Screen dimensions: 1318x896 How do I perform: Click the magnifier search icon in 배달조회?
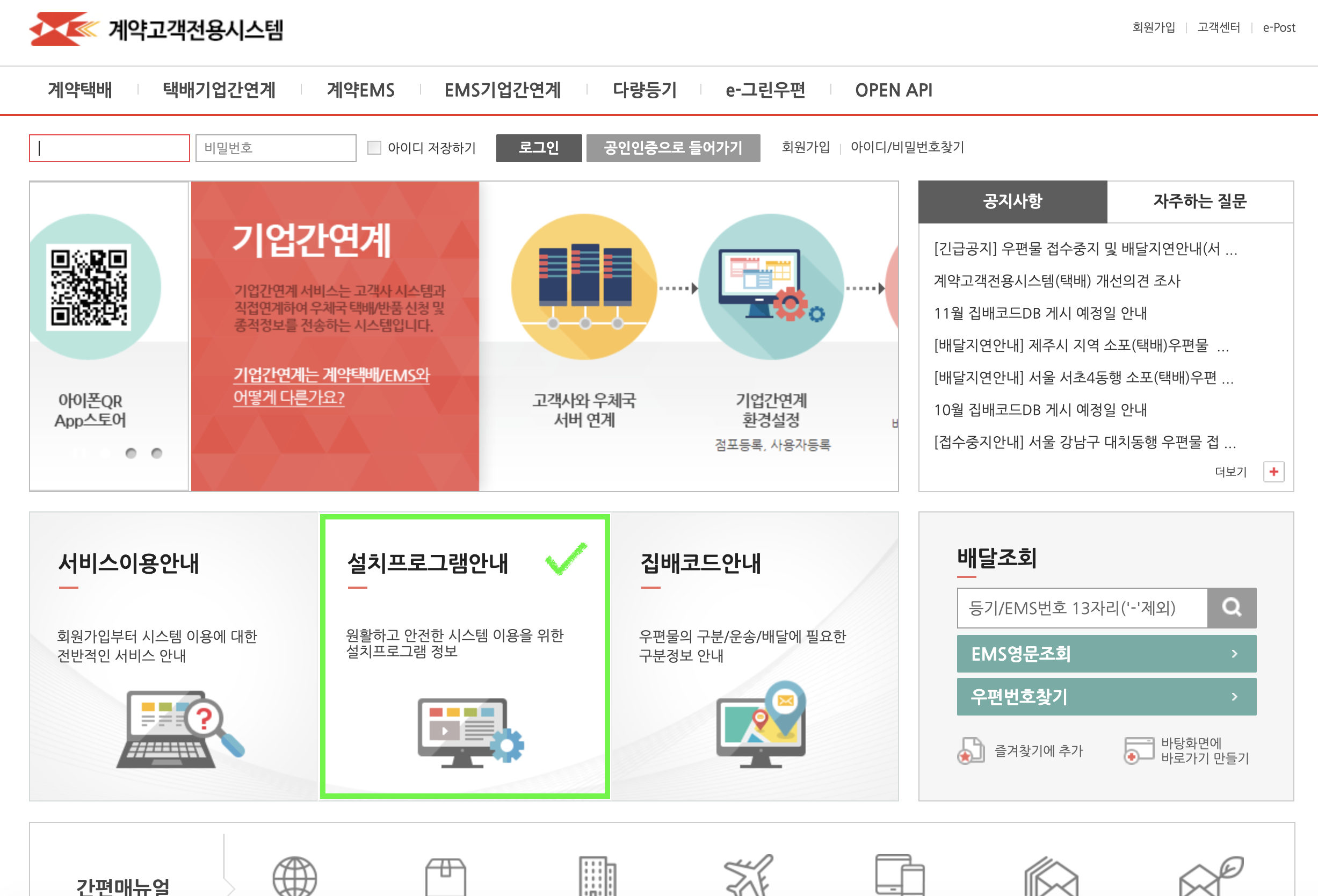point(1232,608)
